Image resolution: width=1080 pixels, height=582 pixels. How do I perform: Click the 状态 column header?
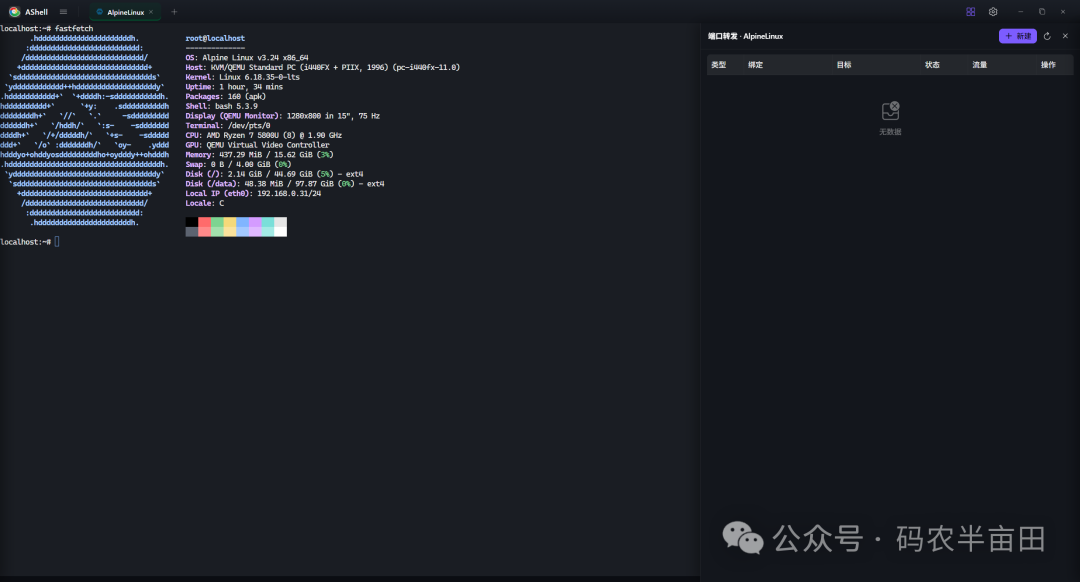click(x=932, y=65)
